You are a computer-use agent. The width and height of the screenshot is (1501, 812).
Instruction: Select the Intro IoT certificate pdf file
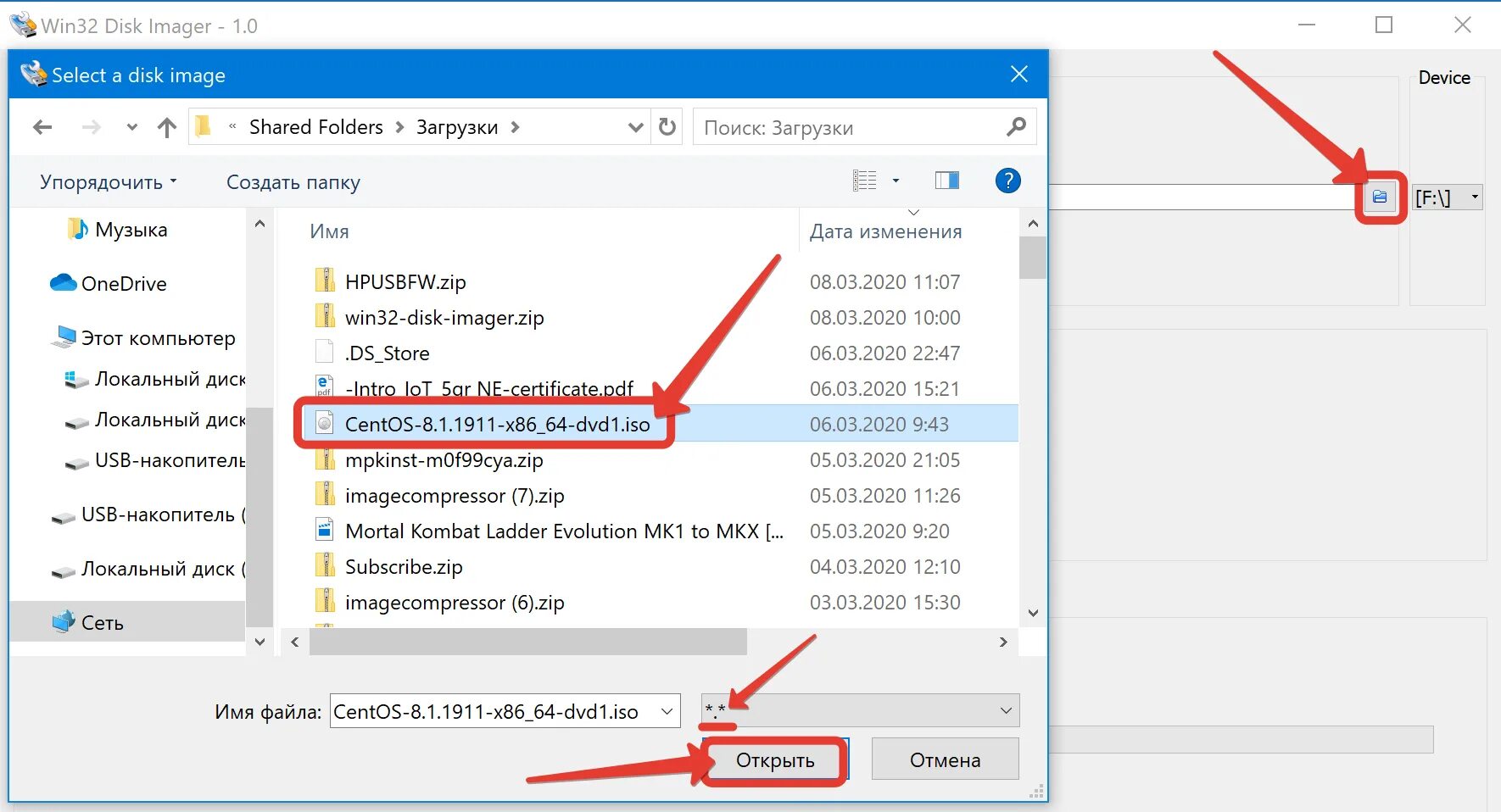point(489,389)
